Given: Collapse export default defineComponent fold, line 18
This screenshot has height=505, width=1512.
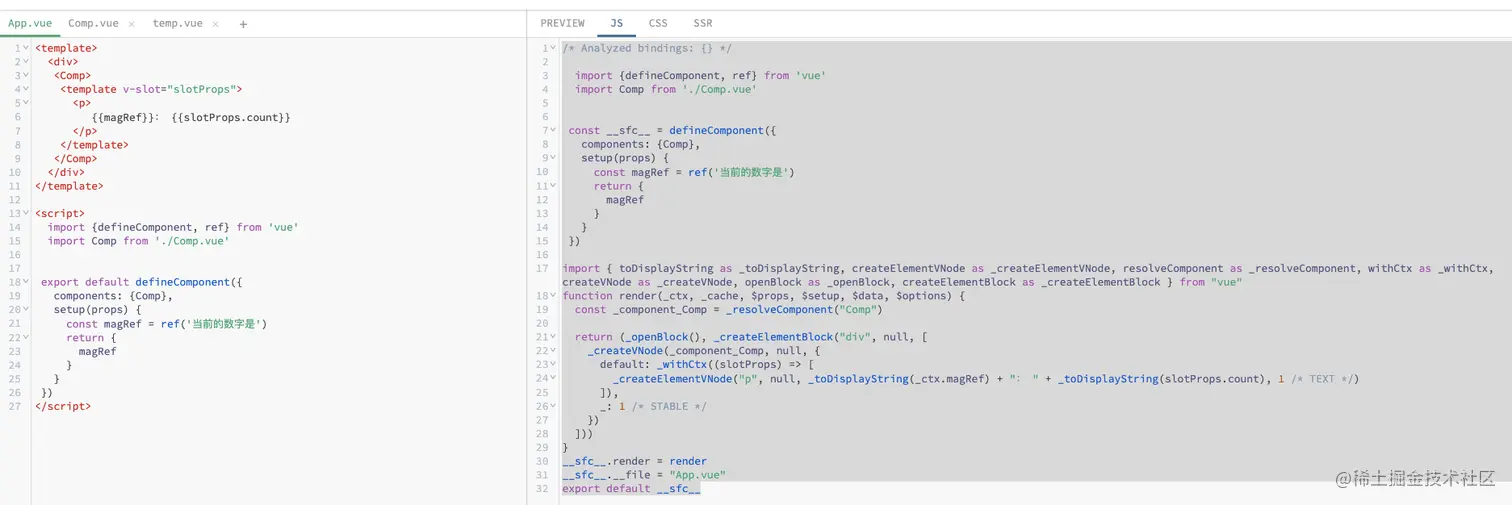Looking at the screenshot, I should coord(26,282).
